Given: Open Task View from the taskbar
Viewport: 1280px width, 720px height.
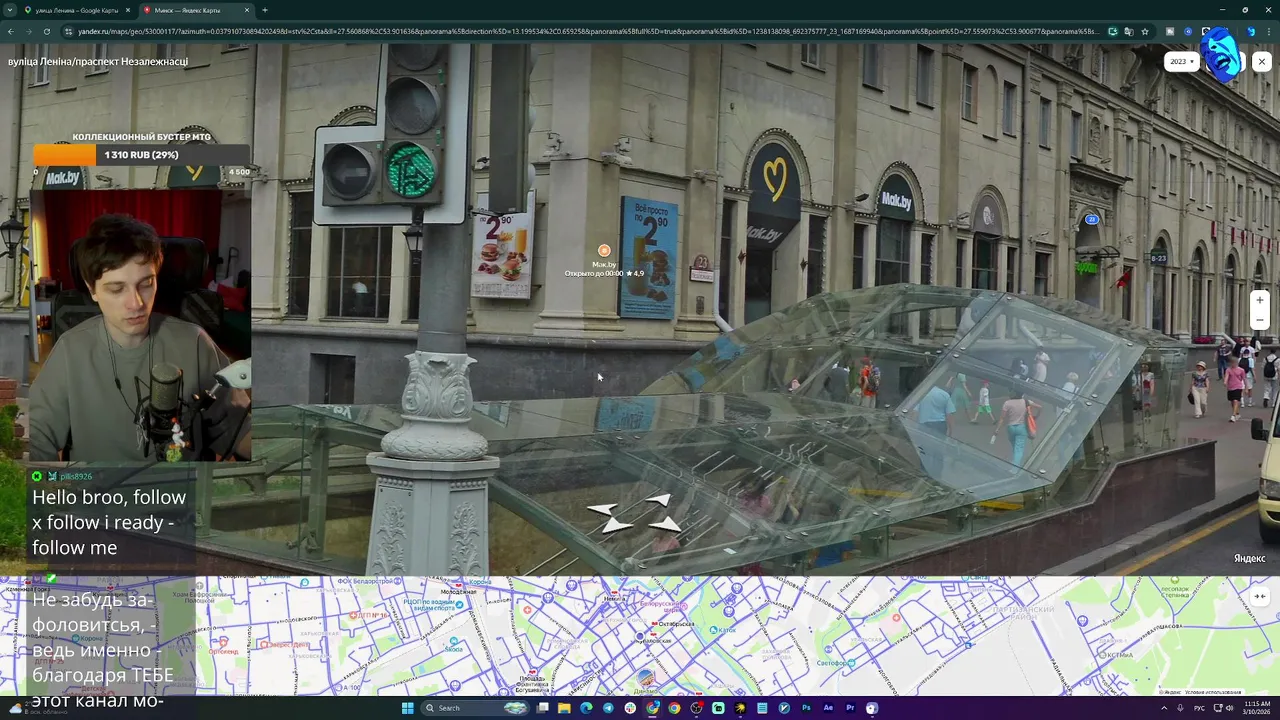Looking at the screenshot, I should click(542, 708).
